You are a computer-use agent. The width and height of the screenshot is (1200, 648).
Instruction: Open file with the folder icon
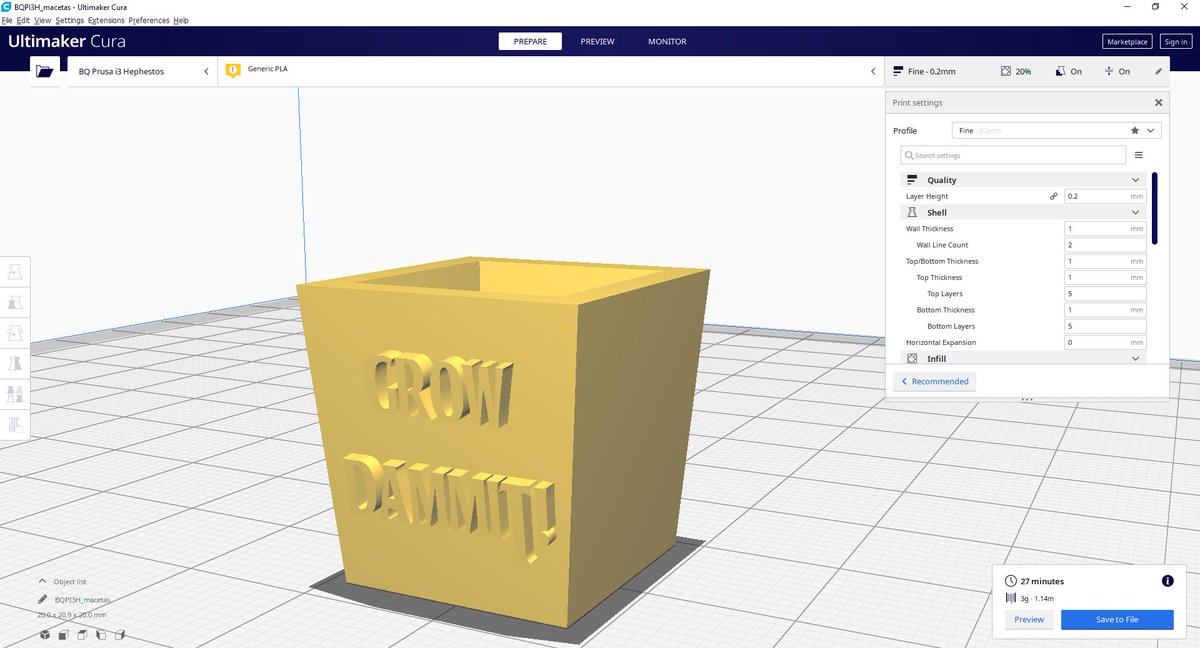[x=43, y=71]
